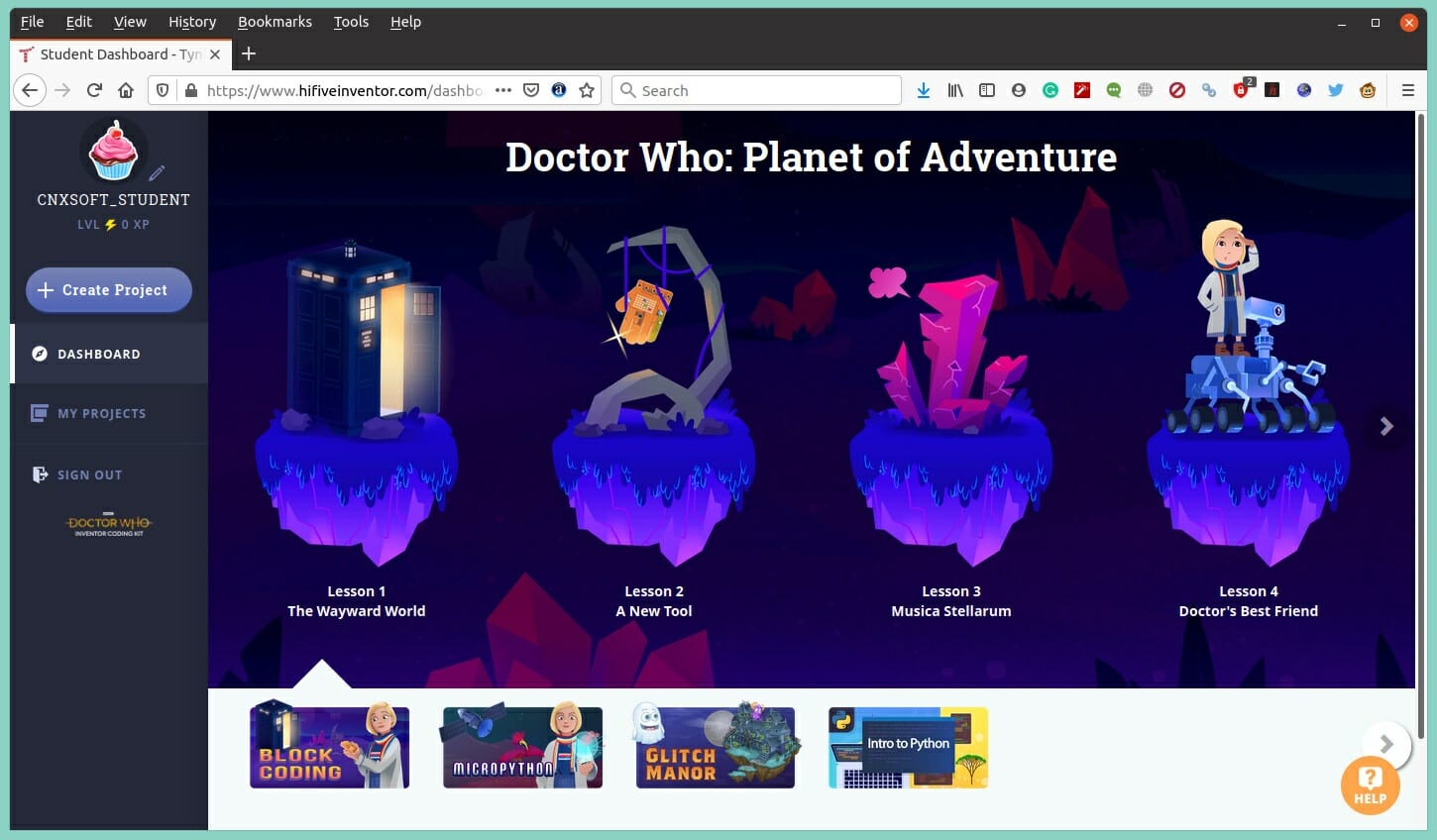Open the page actions three-dot menu

[x=503, y=90]
